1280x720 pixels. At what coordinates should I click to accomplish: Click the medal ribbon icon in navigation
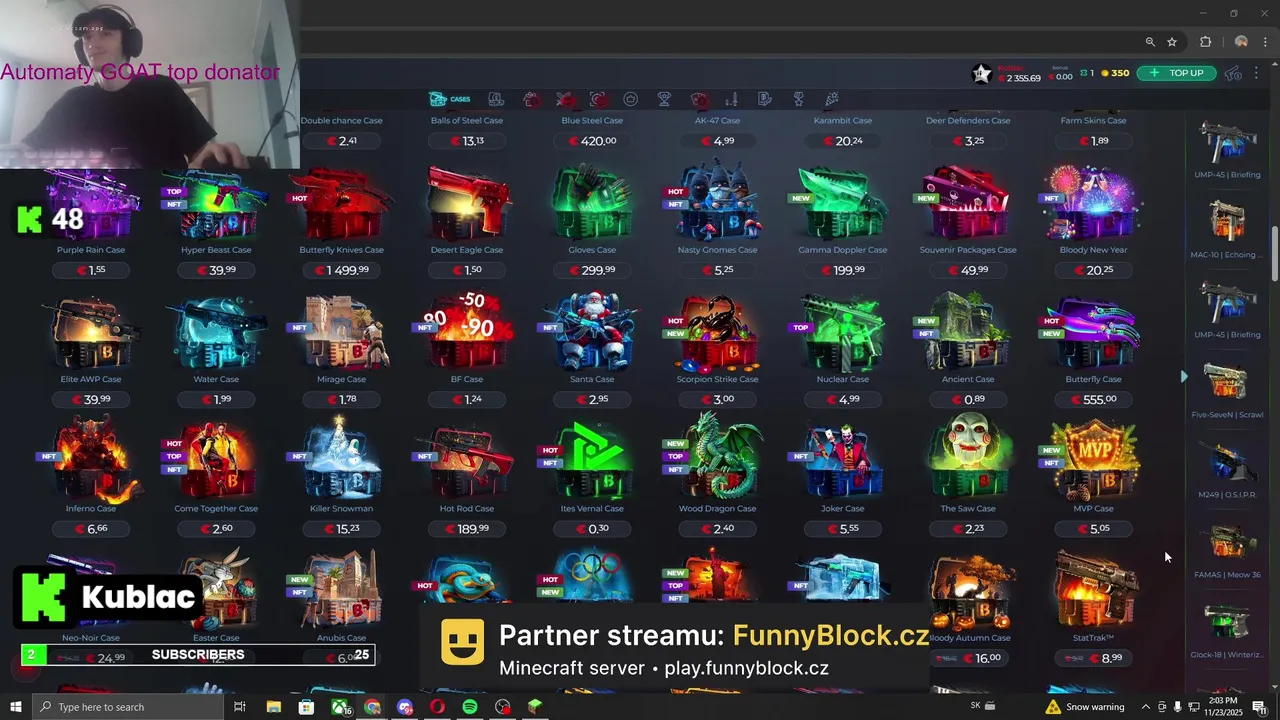(798, 99)
